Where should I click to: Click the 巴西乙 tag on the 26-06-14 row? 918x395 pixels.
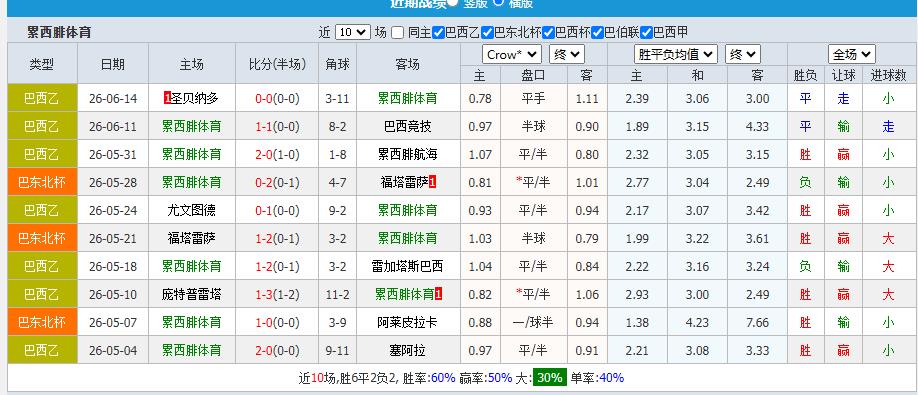point(42,98)
